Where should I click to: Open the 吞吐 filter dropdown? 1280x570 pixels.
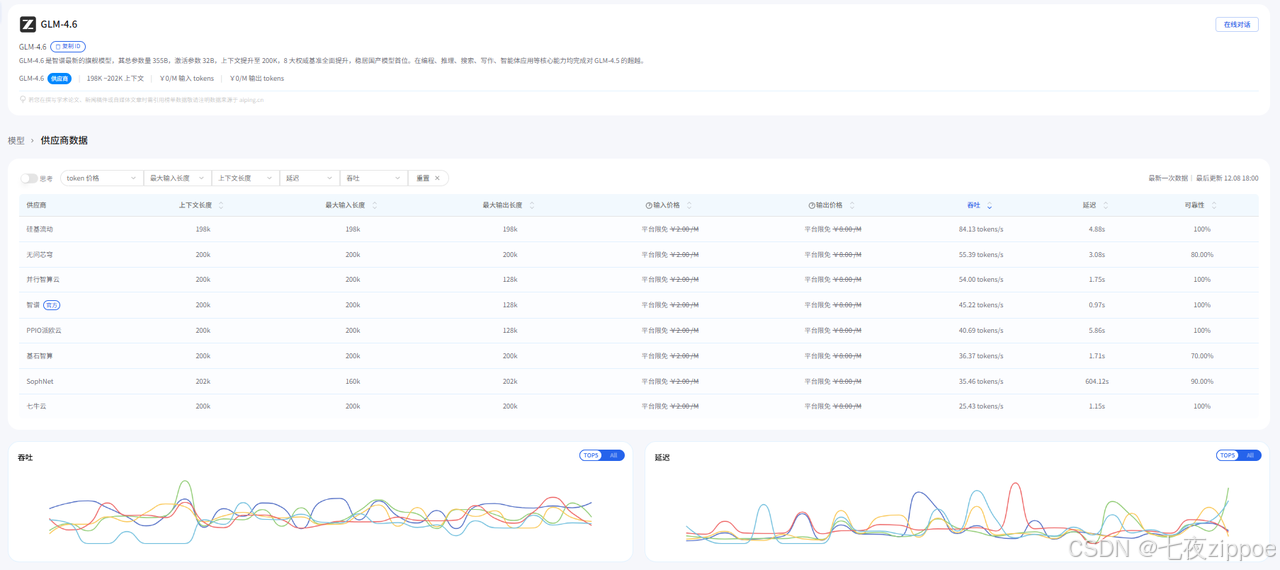(x=374, y=178)
